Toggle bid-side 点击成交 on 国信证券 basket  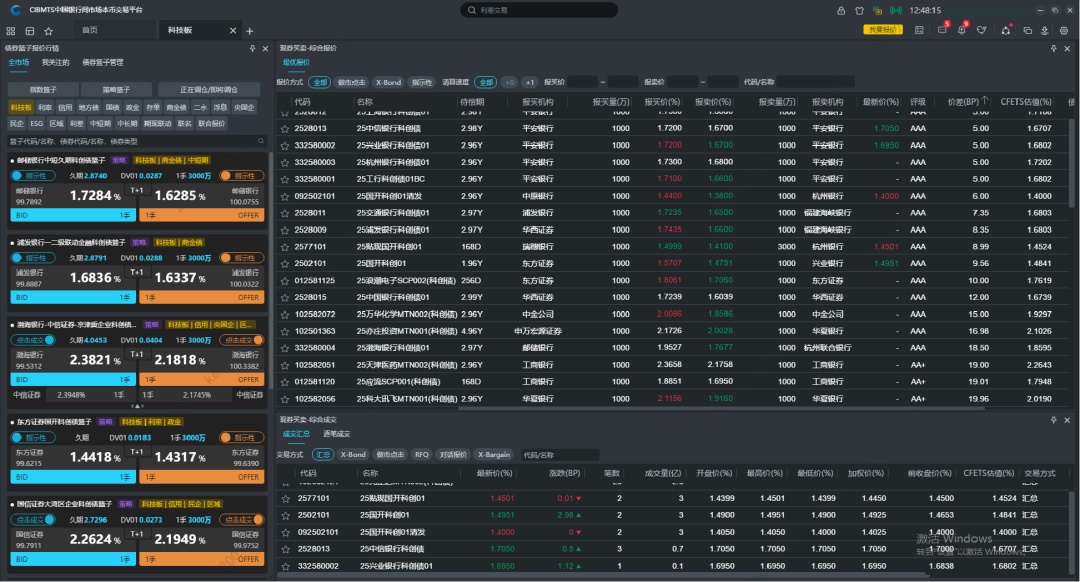point(33,519)
